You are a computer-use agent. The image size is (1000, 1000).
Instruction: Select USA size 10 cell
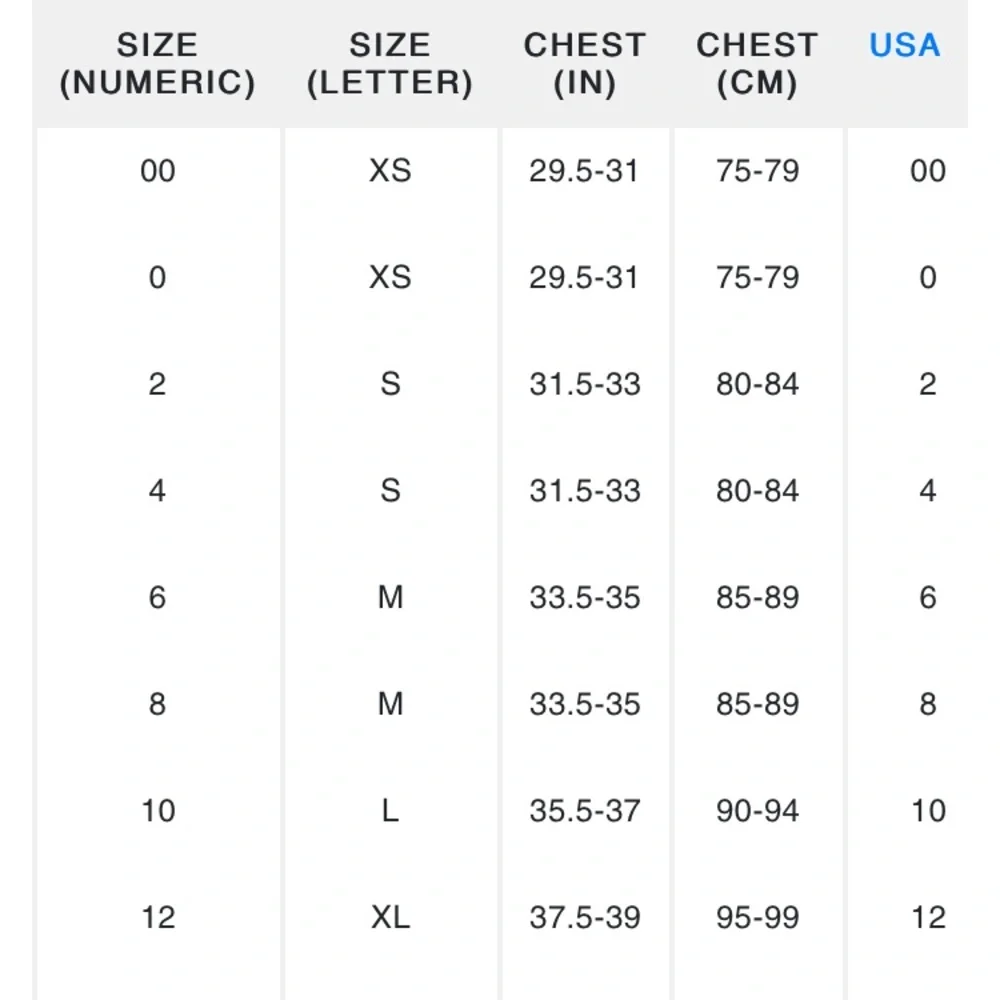click(x=928, y=811)
